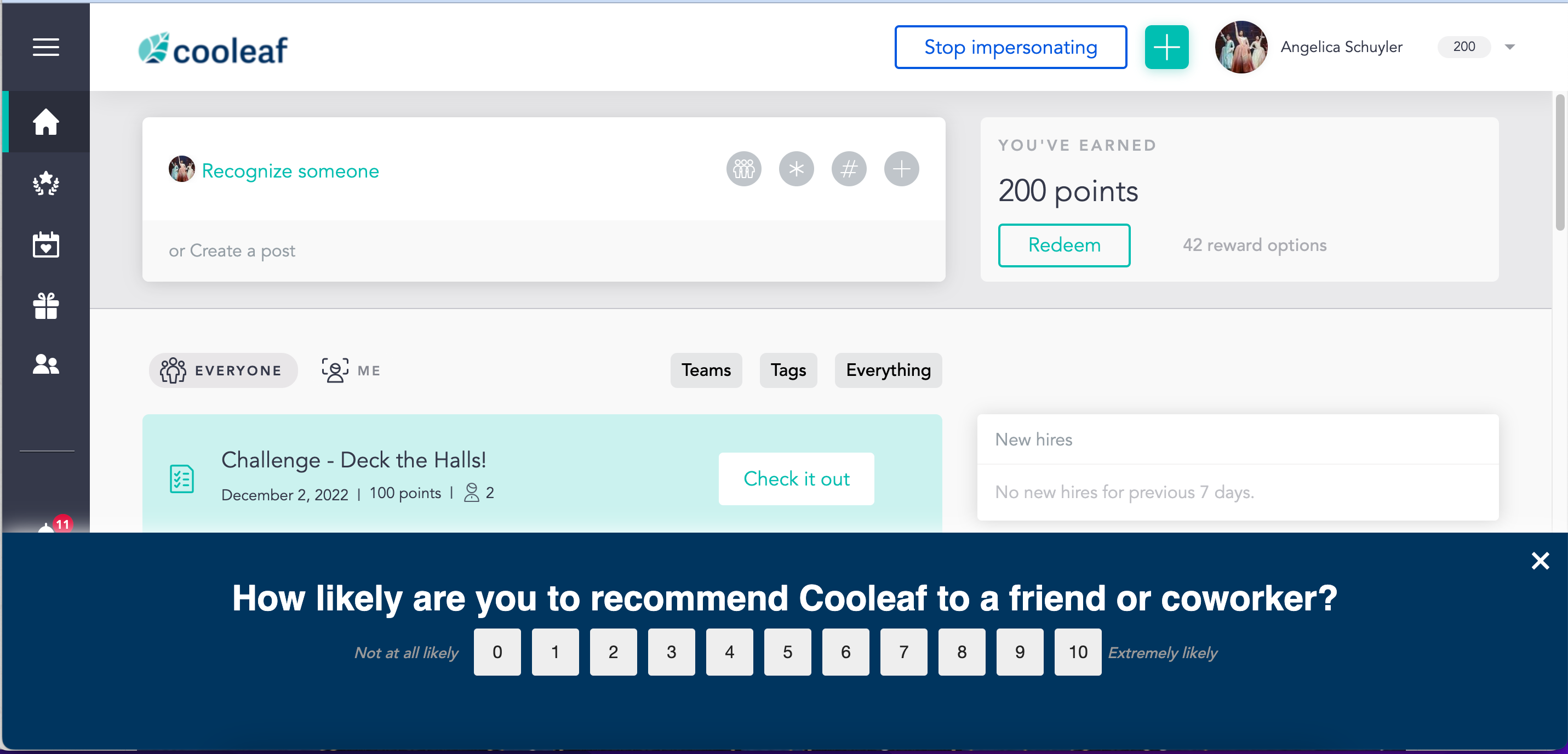This screenshot has width=1568, height=754.
Task: Select the Everything feed filter
Action: (x=888, y=370)
